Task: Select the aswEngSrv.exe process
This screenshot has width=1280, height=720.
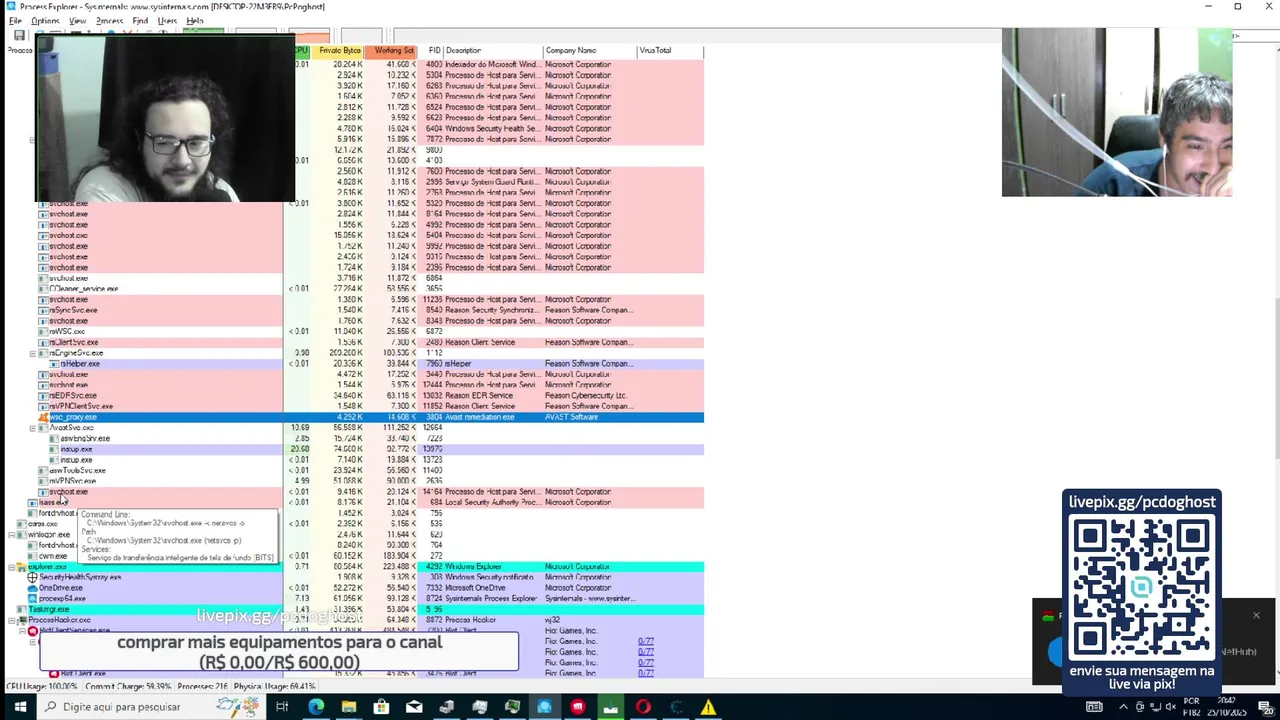Action: 85,439
